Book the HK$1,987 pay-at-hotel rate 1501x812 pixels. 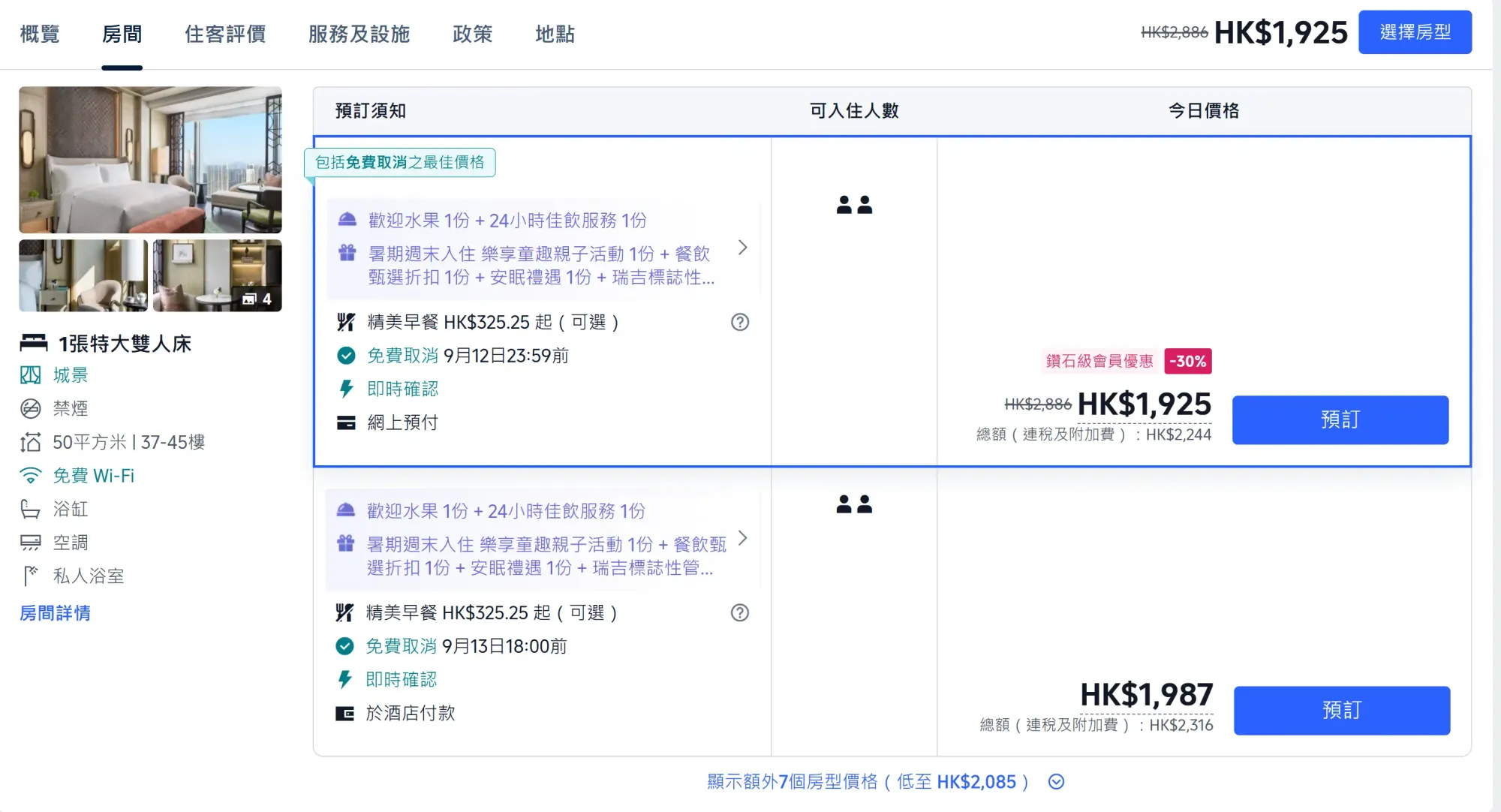click(1341, 710)
